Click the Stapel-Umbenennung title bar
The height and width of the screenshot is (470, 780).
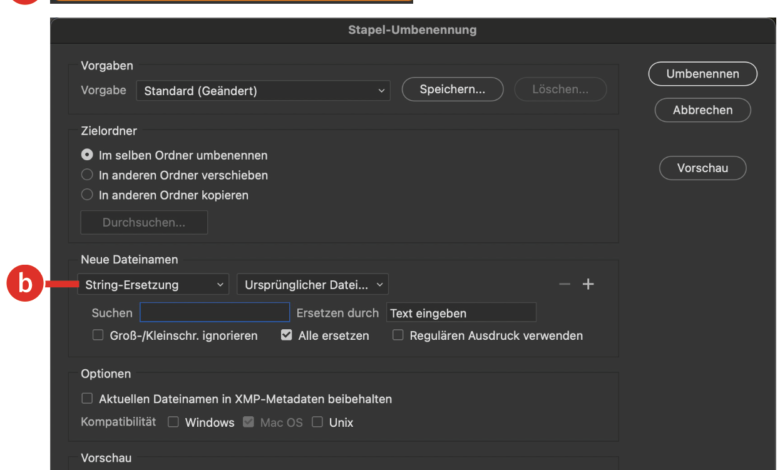412,30
